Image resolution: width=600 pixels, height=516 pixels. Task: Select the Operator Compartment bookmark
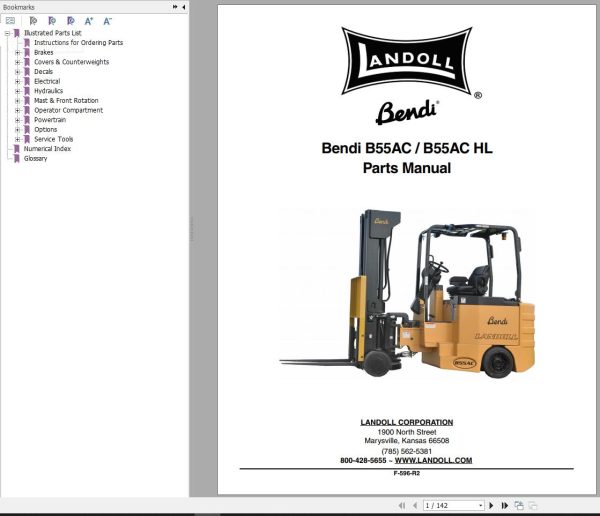pyautogui.click(x=68, y=110)
